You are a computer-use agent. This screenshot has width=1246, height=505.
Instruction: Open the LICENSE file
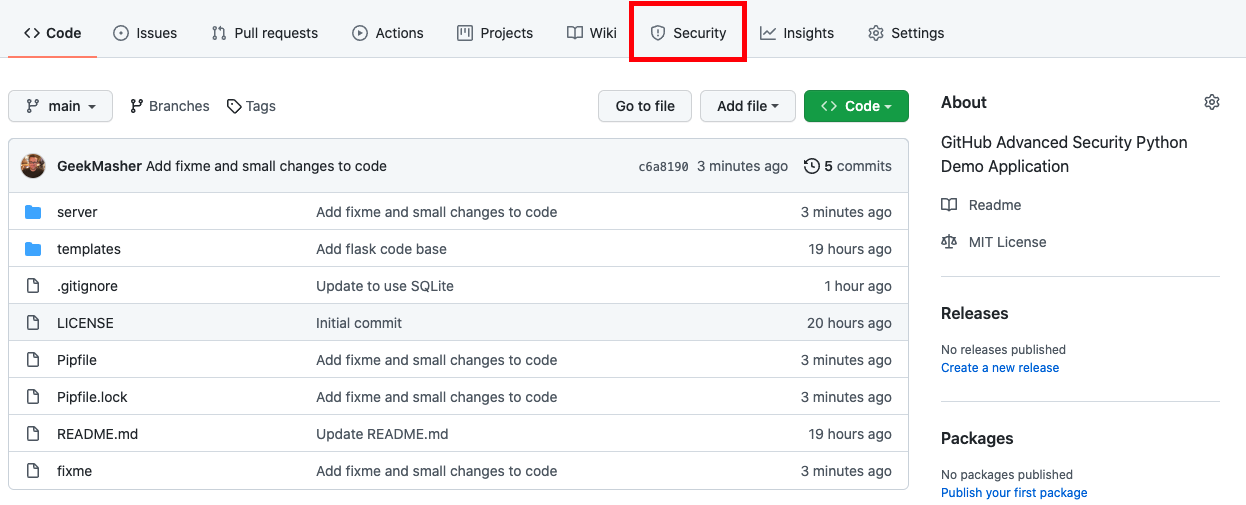click(x=85, y=323)
